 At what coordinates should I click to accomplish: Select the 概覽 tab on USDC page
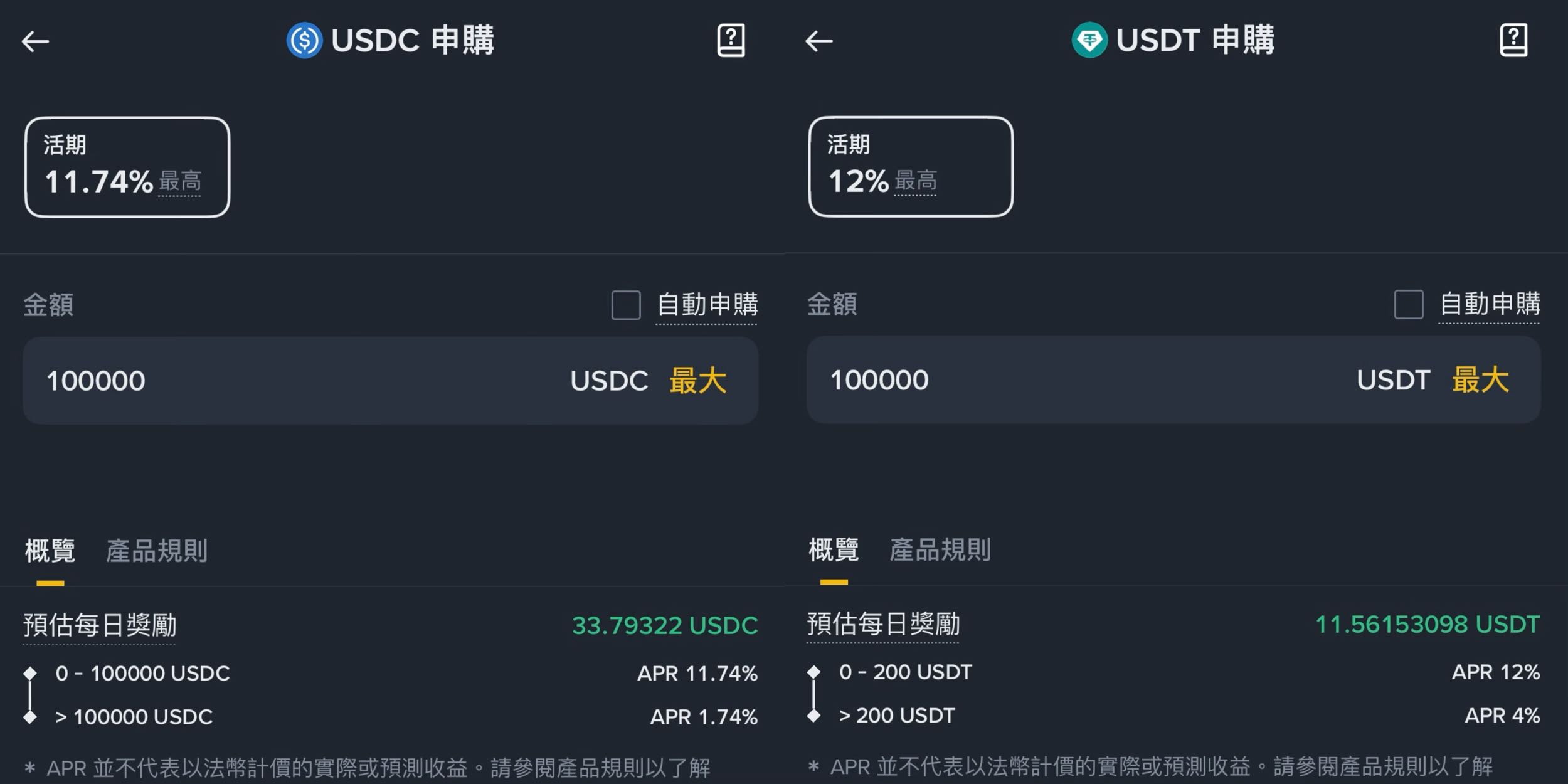49,551
